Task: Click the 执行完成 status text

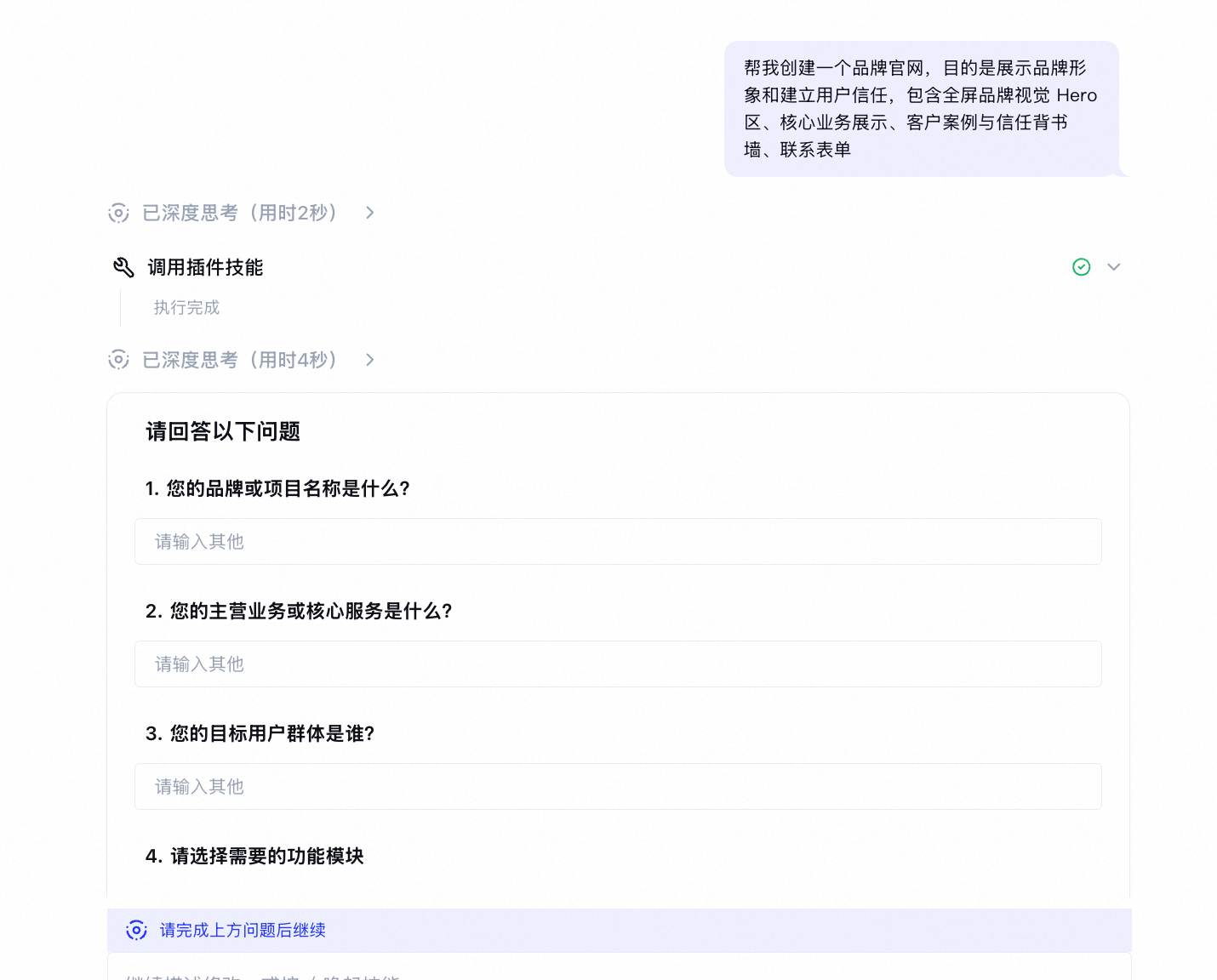Action: 186,307
